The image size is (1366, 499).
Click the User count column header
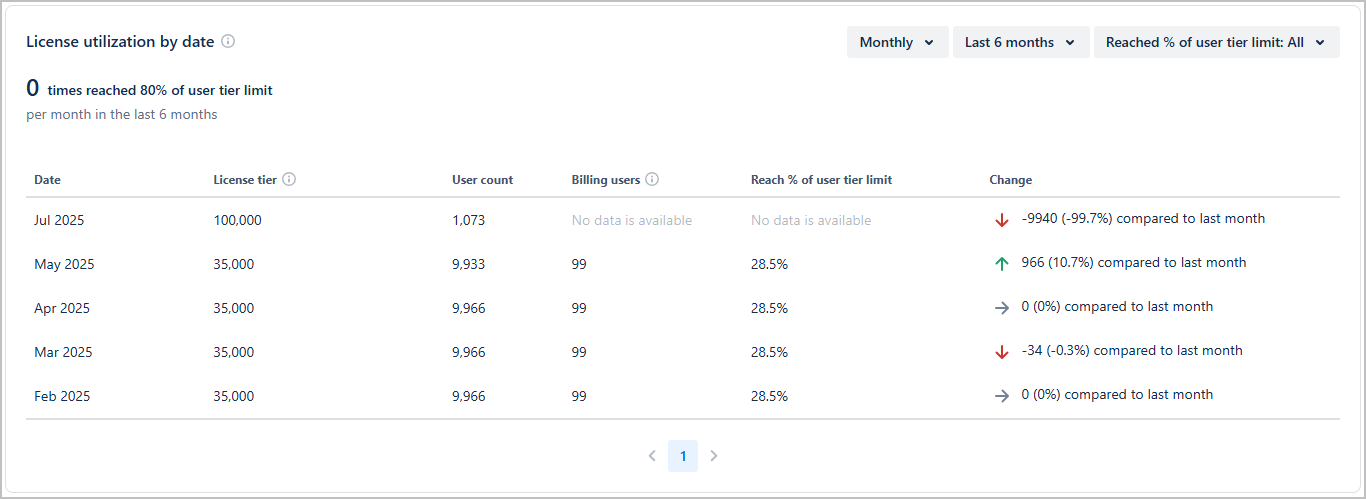click(482, 180)
